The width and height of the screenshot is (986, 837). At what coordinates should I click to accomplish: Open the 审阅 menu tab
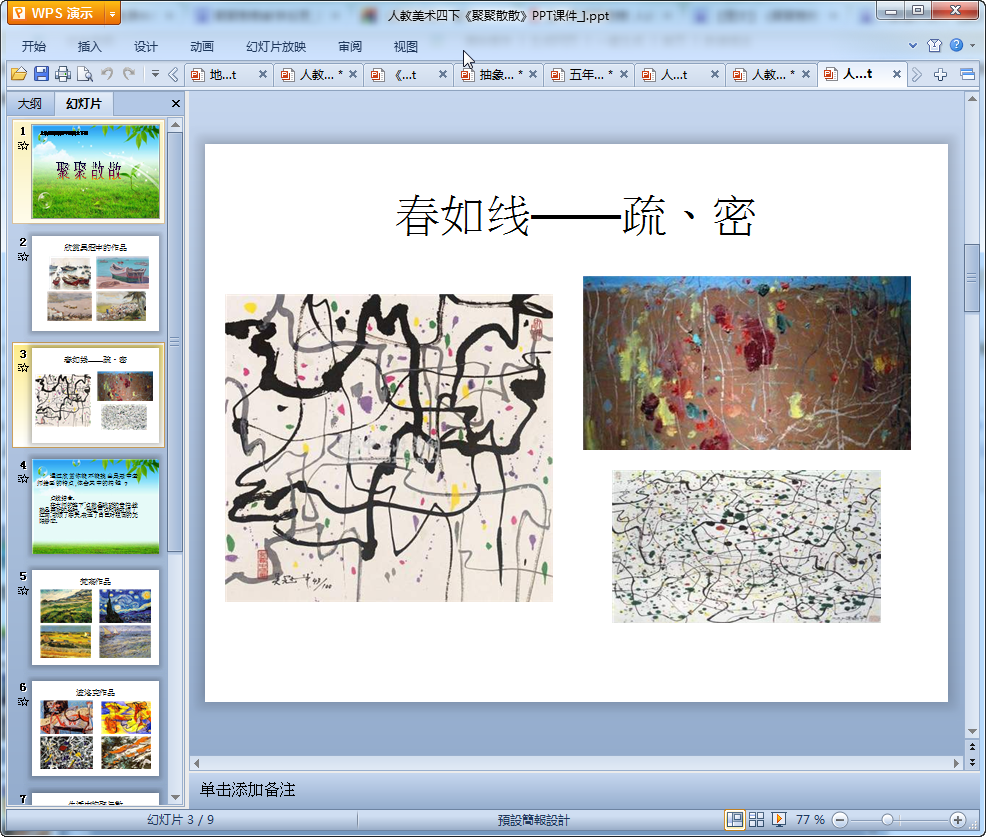[x=350, y=47]
